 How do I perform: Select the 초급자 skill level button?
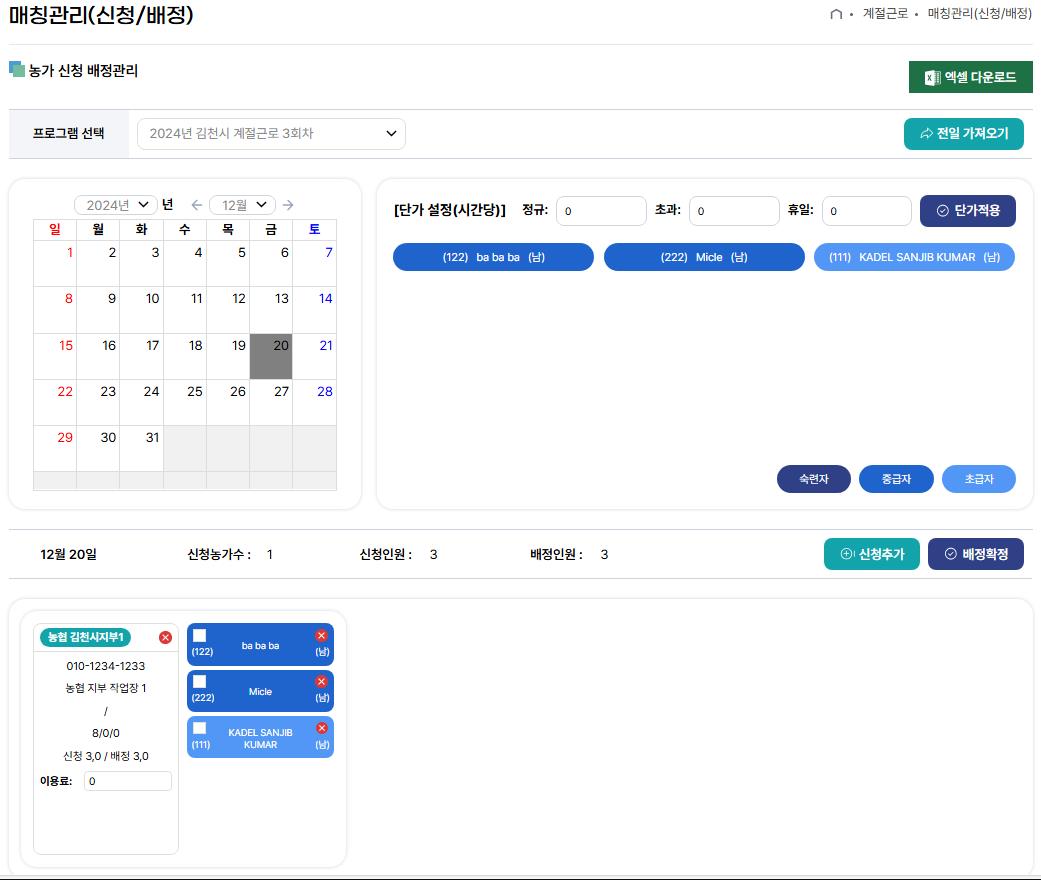(x=978, y=479)
